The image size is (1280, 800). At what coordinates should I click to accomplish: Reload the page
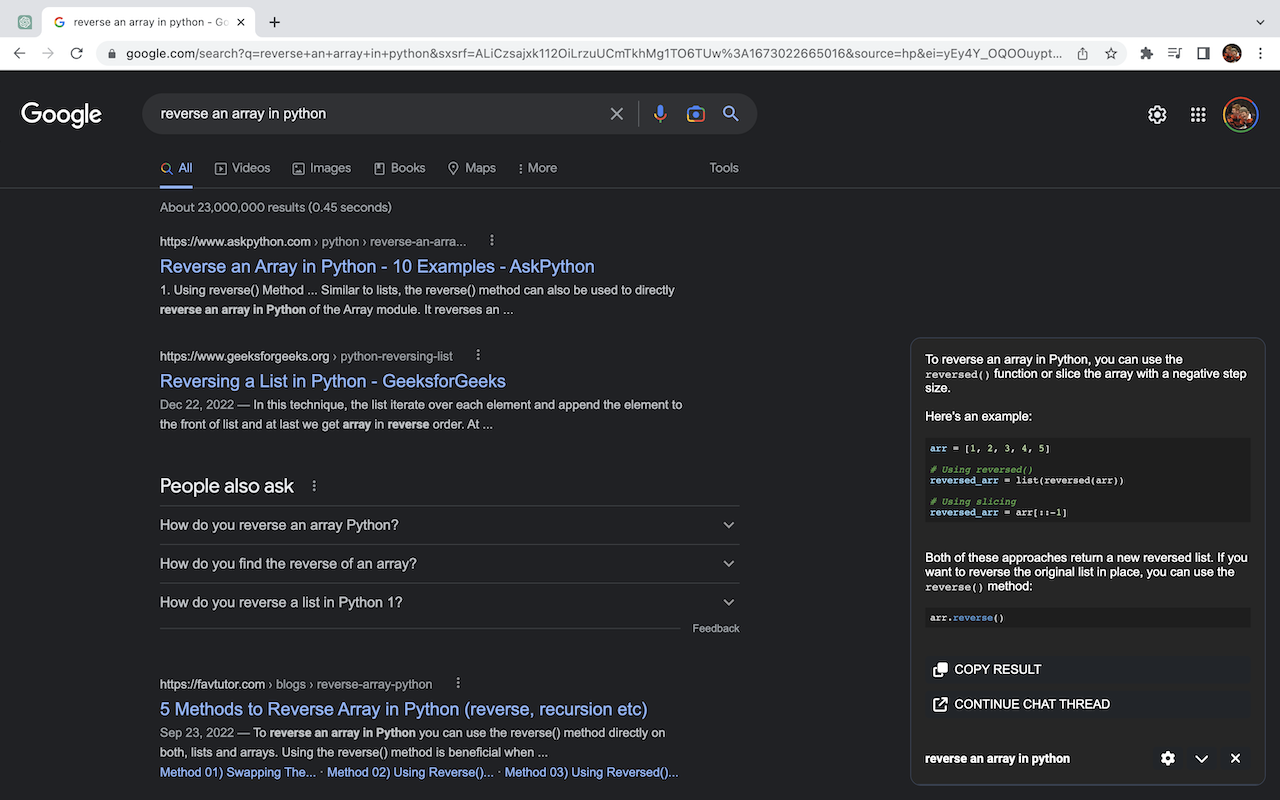pos(76,53)
